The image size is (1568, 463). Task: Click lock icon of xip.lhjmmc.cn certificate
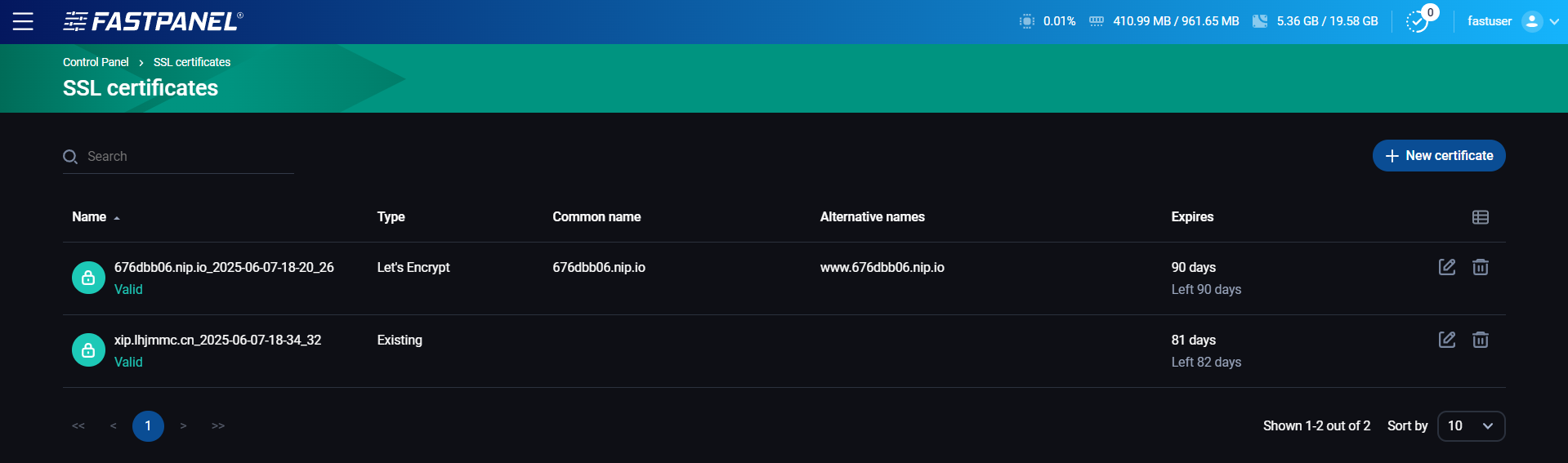point(88,350)
